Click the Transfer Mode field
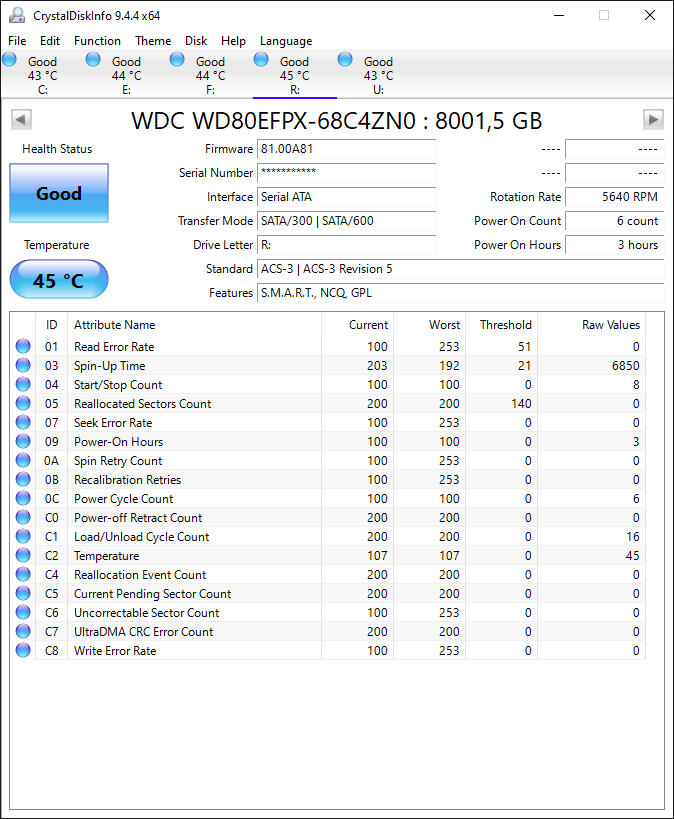674x819 pixels. pyautogui.click(x=347, y=221)
